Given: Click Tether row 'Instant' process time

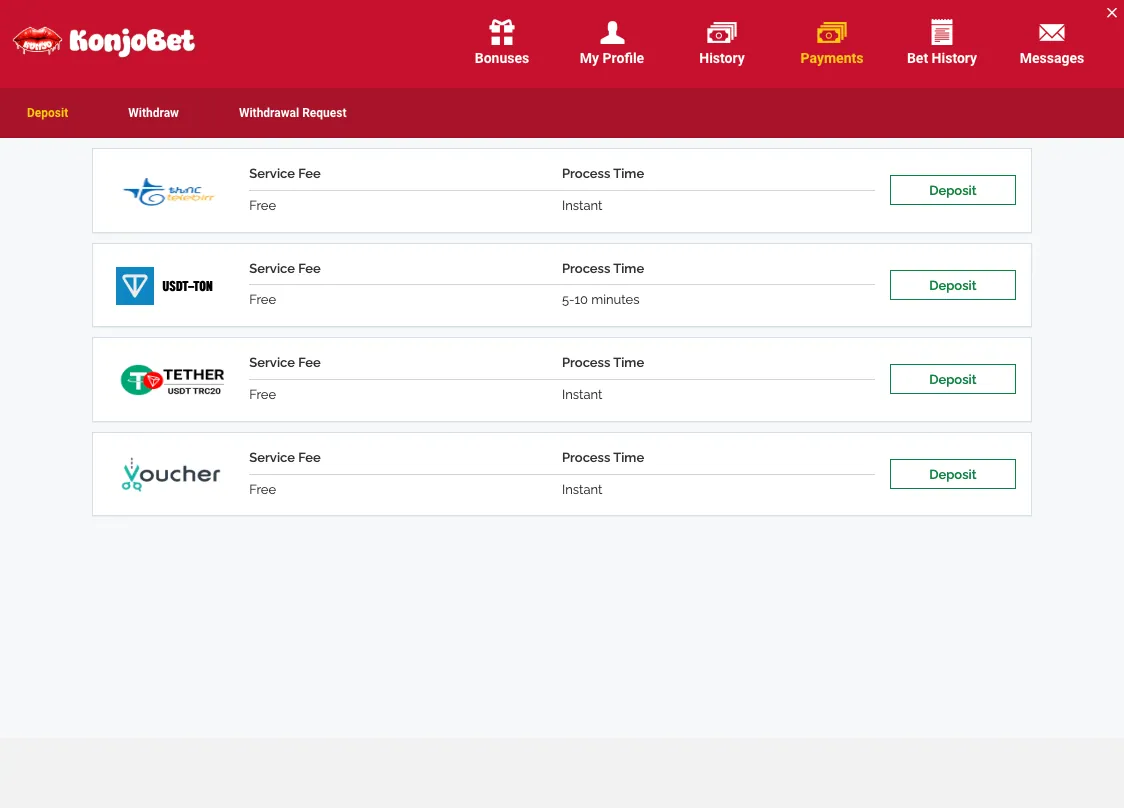Looking at the screenshot, I should (x=581, y=394).
